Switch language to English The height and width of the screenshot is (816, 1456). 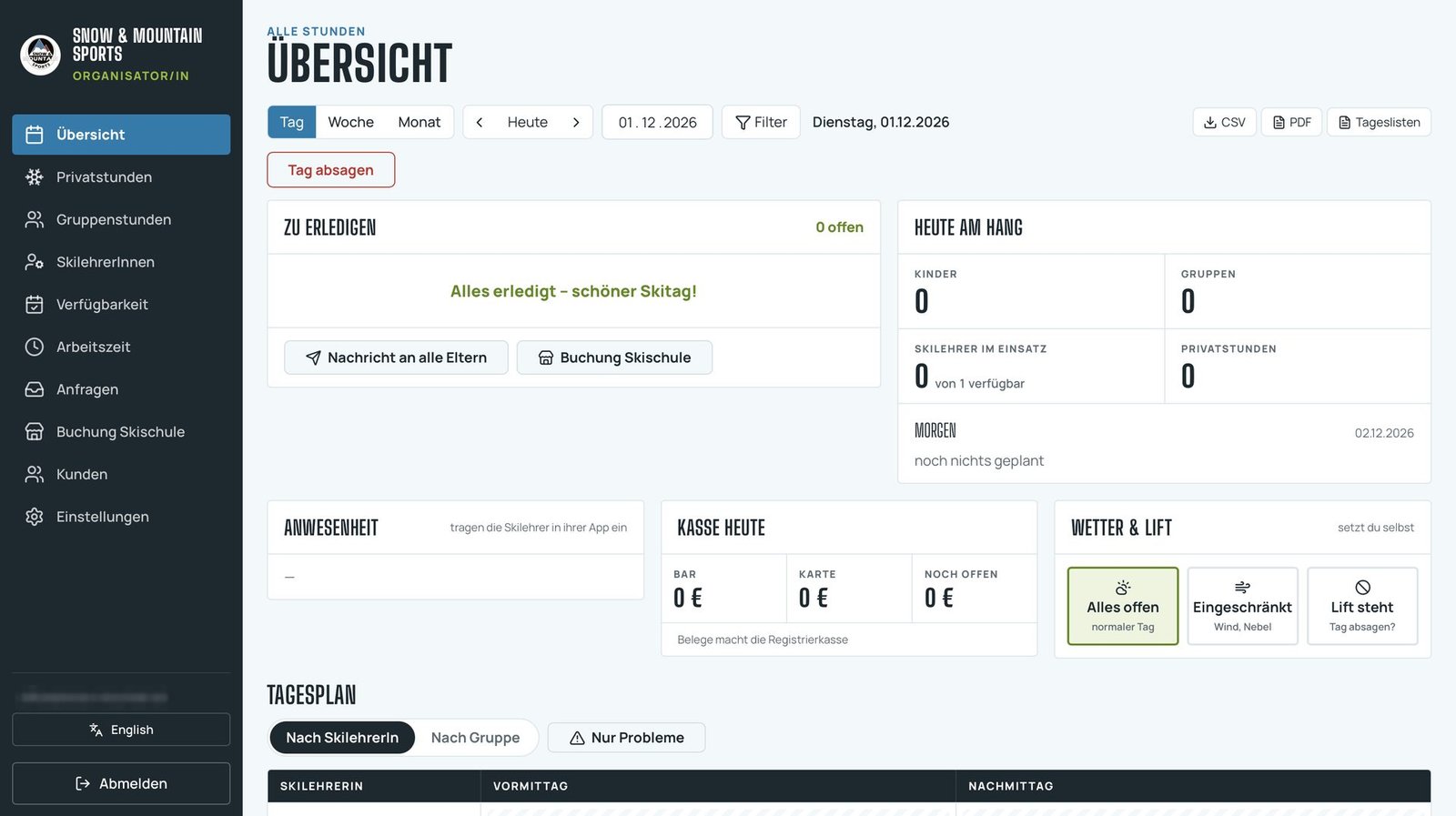pos(121,730)
